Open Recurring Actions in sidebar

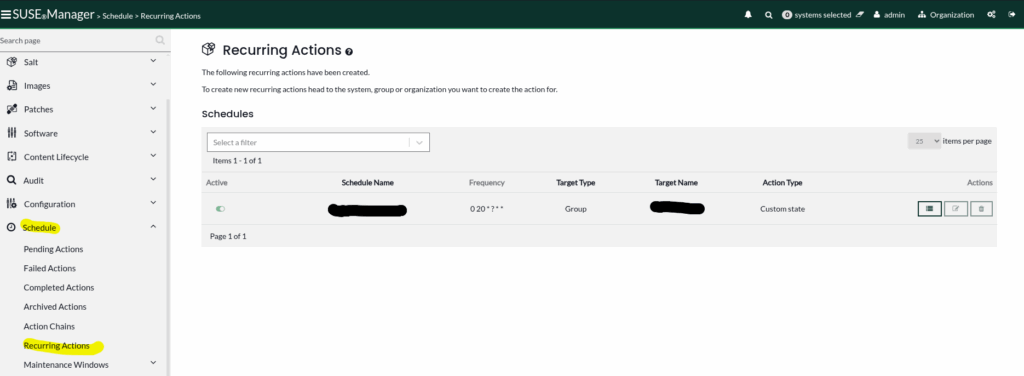click(x=57, y=345)
